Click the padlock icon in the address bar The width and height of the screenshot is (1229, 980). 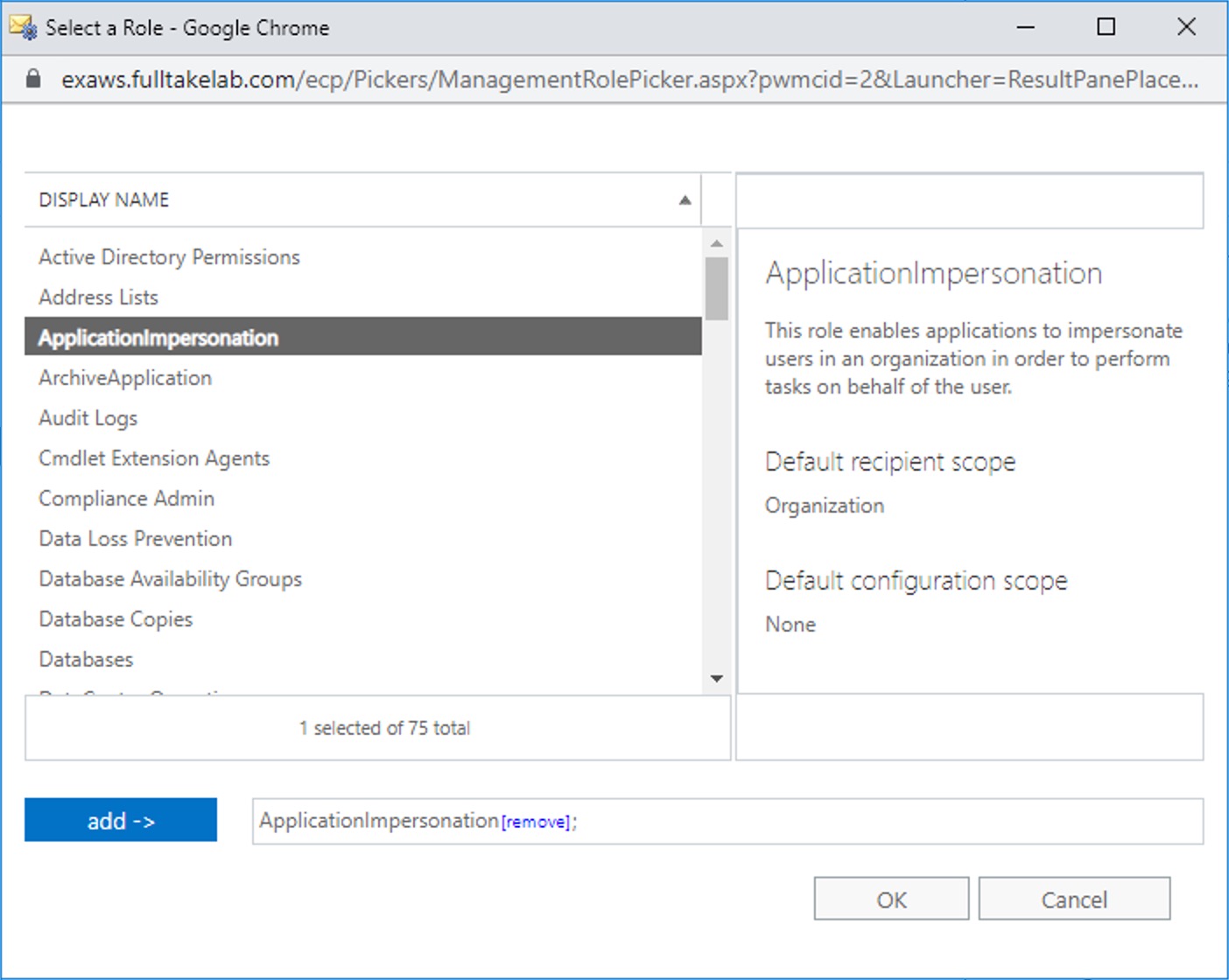click(33, 79)
